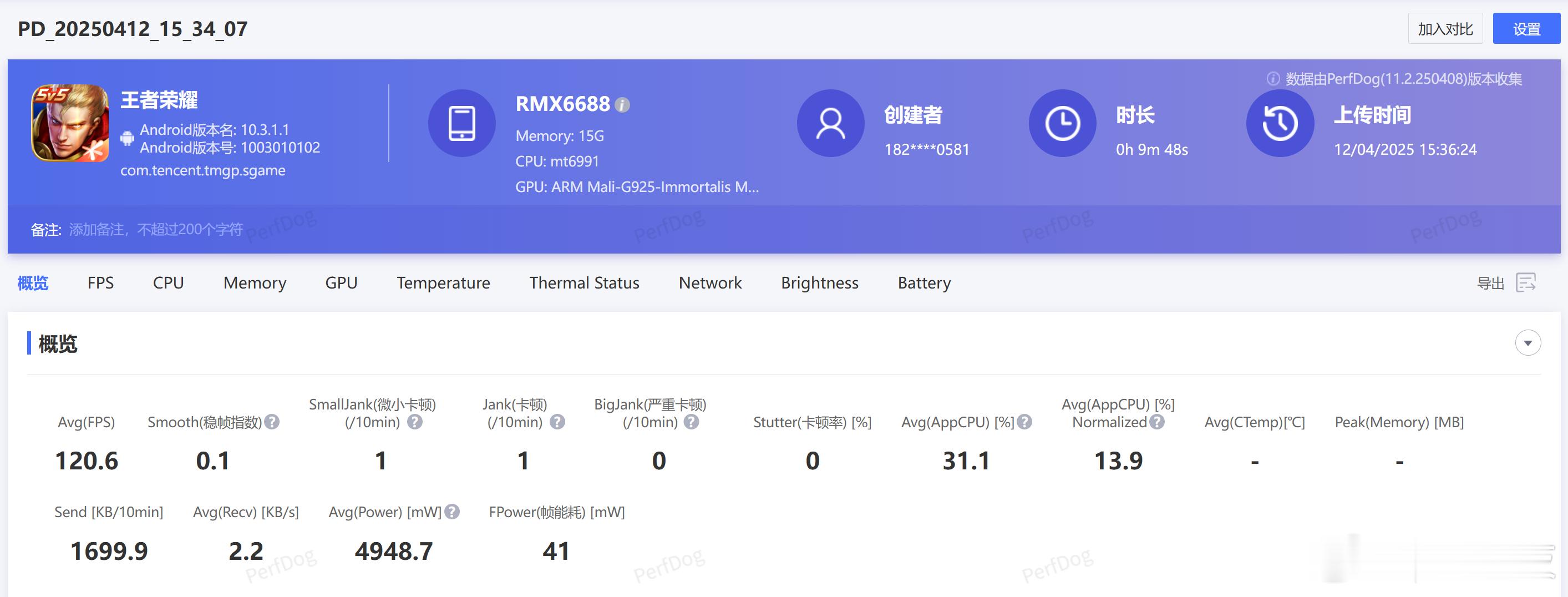Open help icon next to BigJank(严重卡顿)
The height and width of the screenshot is (597, 1568).
[692, 422]
